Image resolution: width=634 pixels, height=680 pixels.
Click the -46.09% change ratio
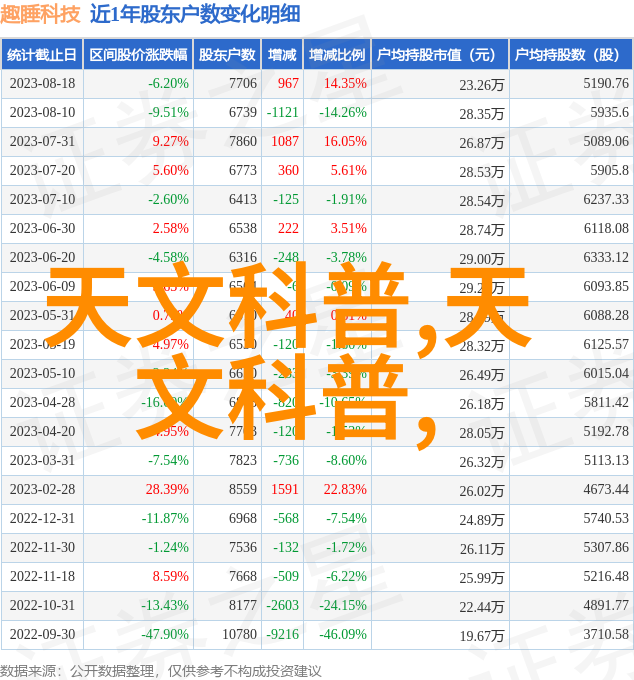coord(343,634)
